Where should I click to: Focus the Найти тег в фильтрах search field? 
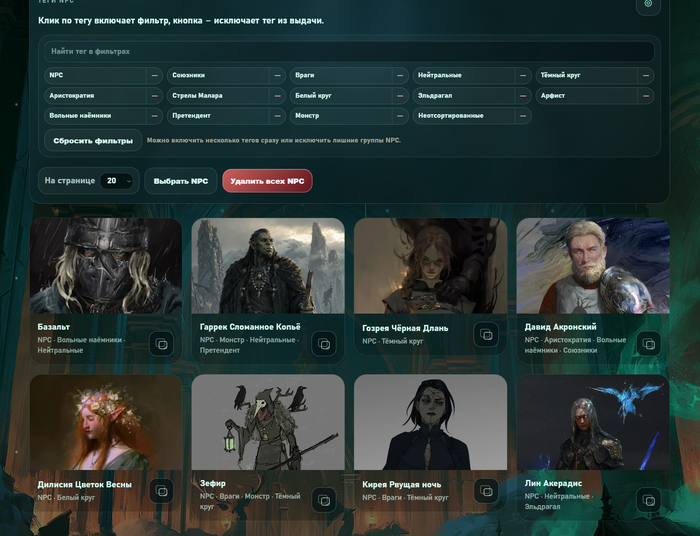pos(349,51)
